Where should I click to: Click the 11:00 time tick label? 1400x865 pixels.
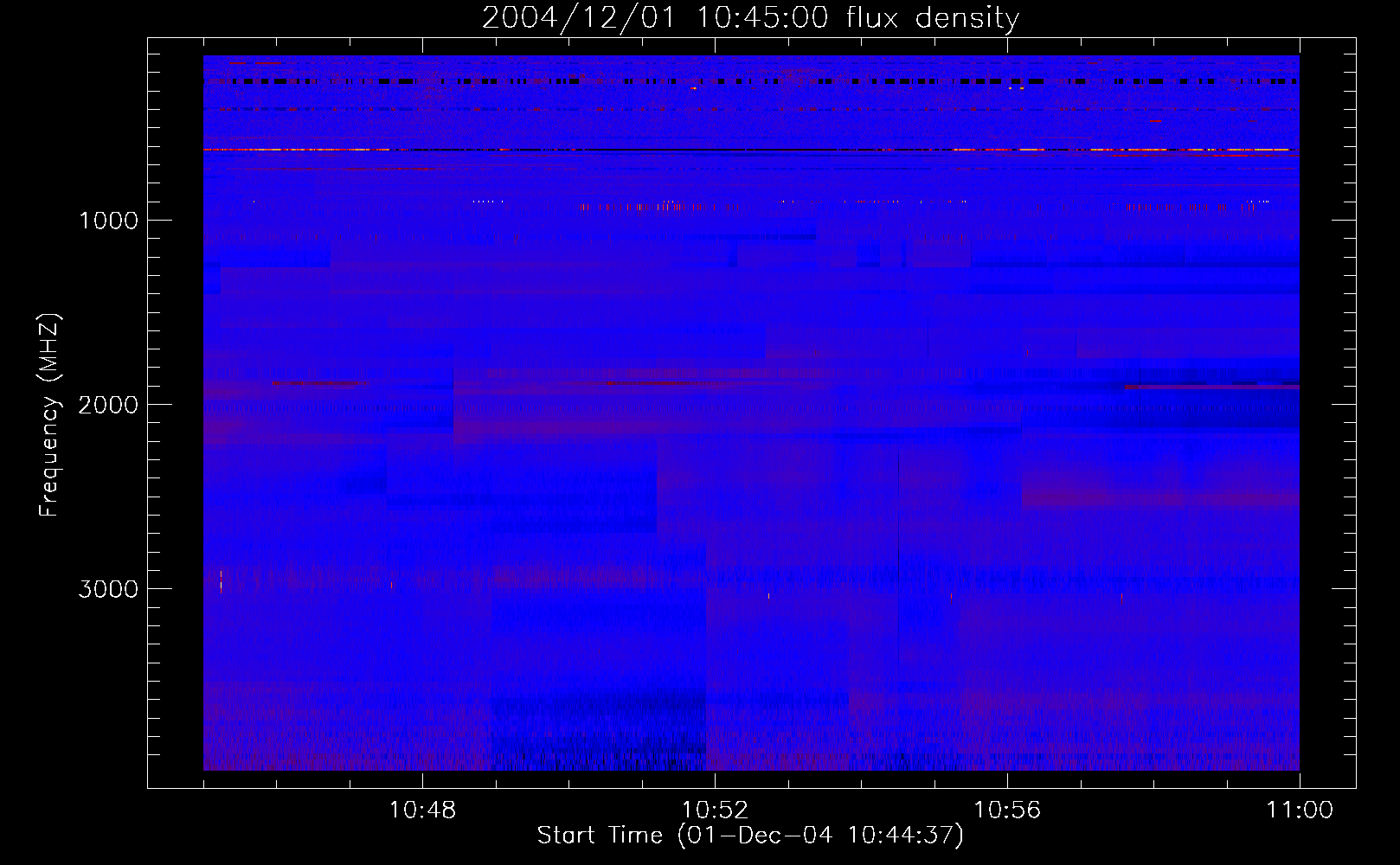pyautogui.click(x=1300, y=810)
